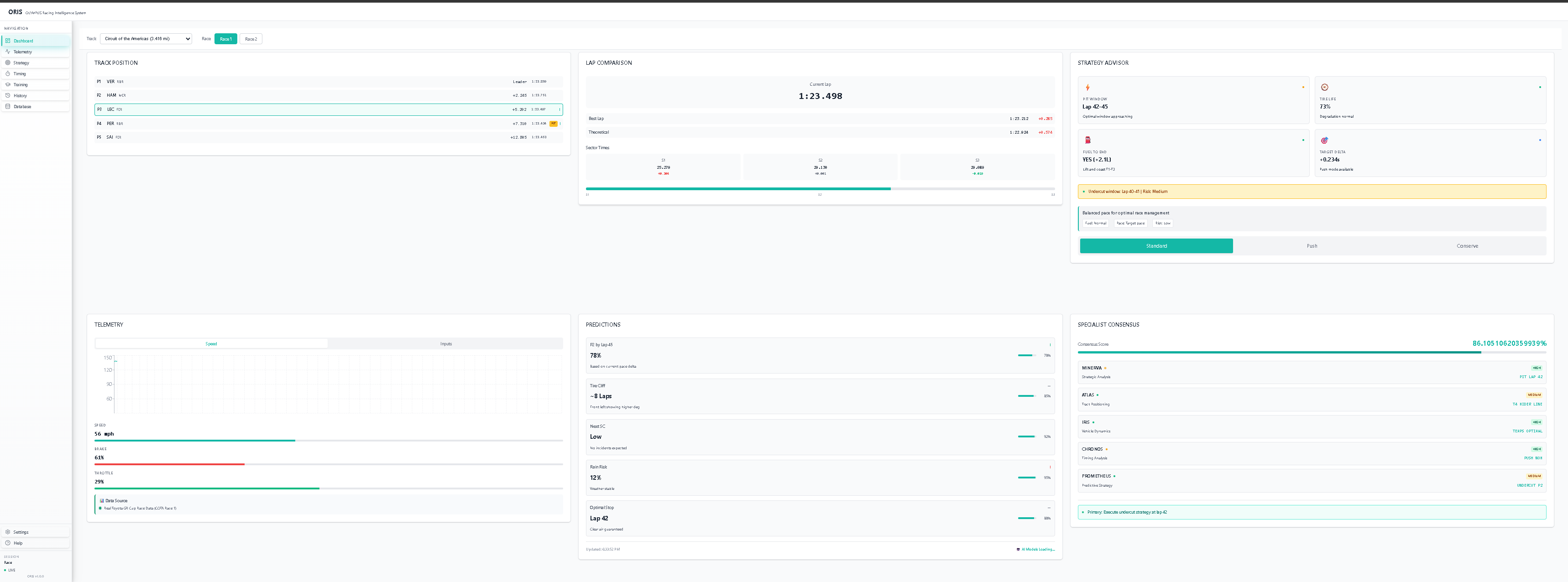
Task: Click the Help link in sidebar
Action: click(x=18, y=543)
